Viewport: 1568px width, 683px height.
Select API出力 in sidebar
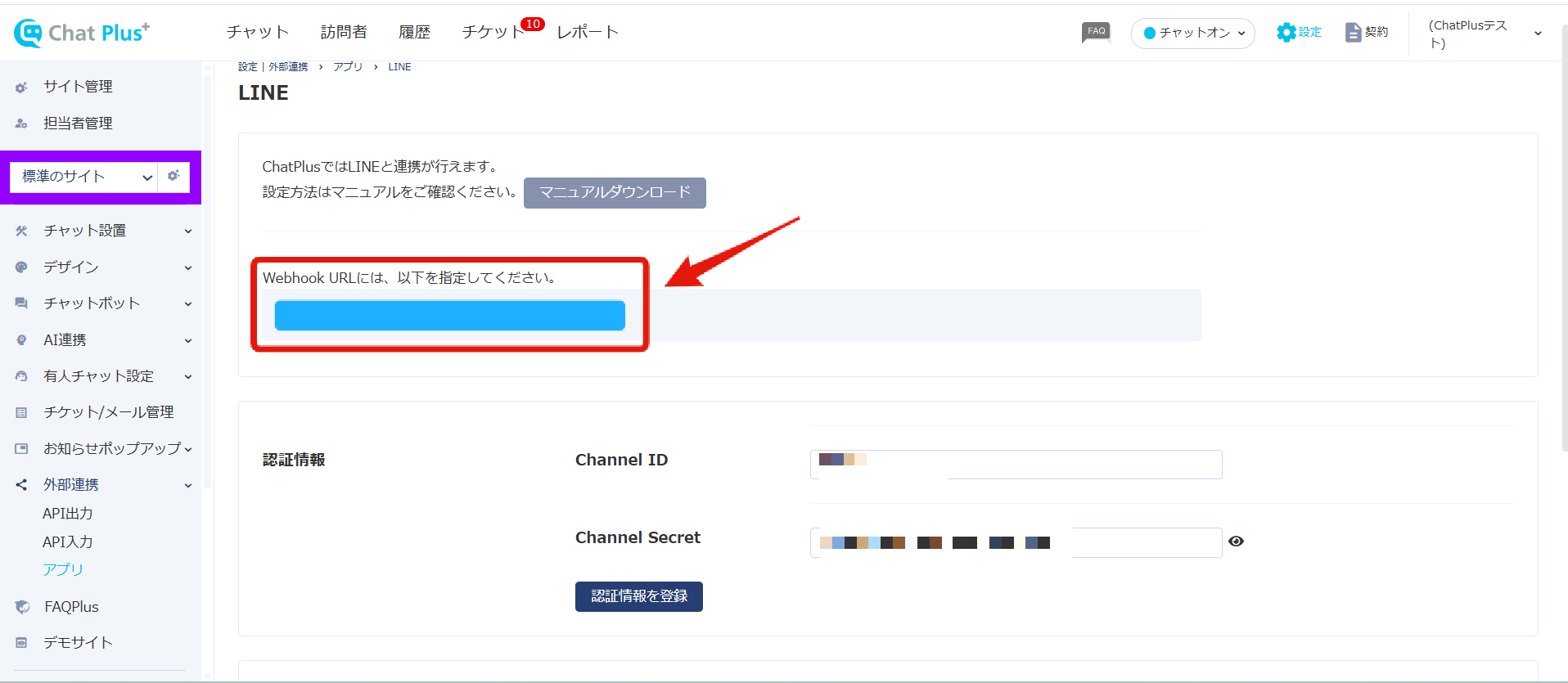tap(68, 514)
